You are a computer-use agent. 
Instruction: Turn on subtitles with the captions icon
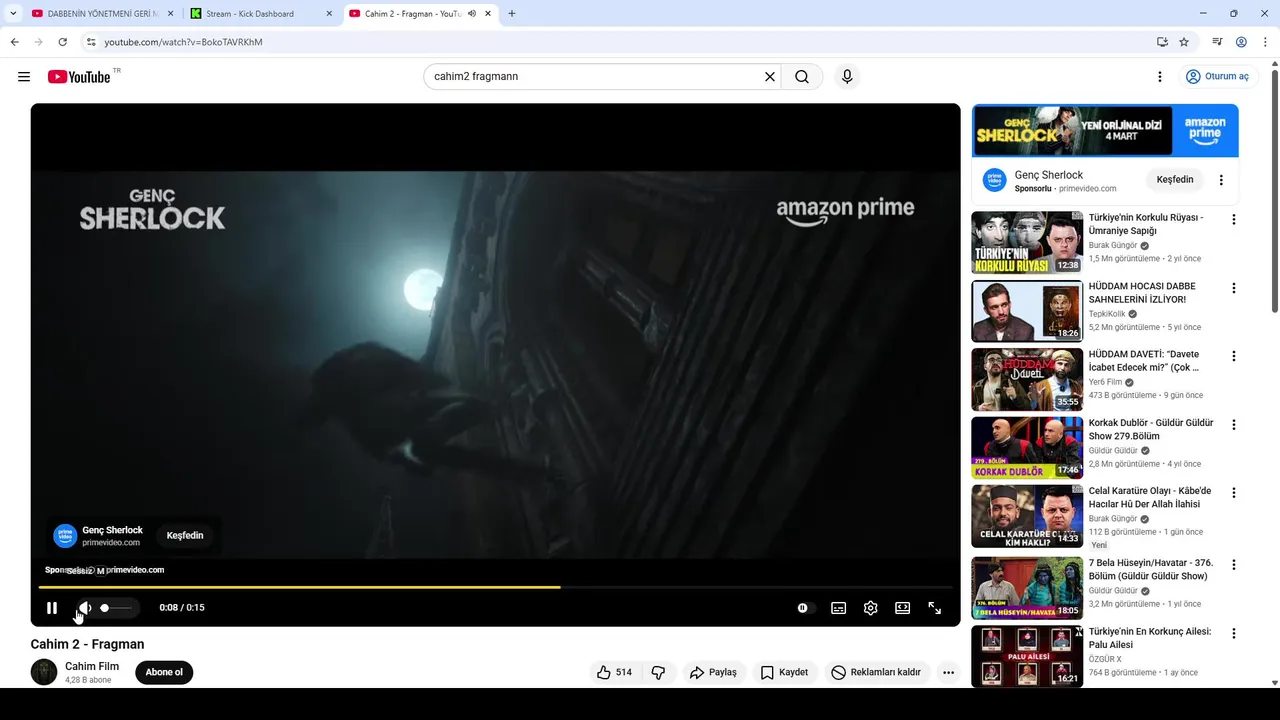839,608
